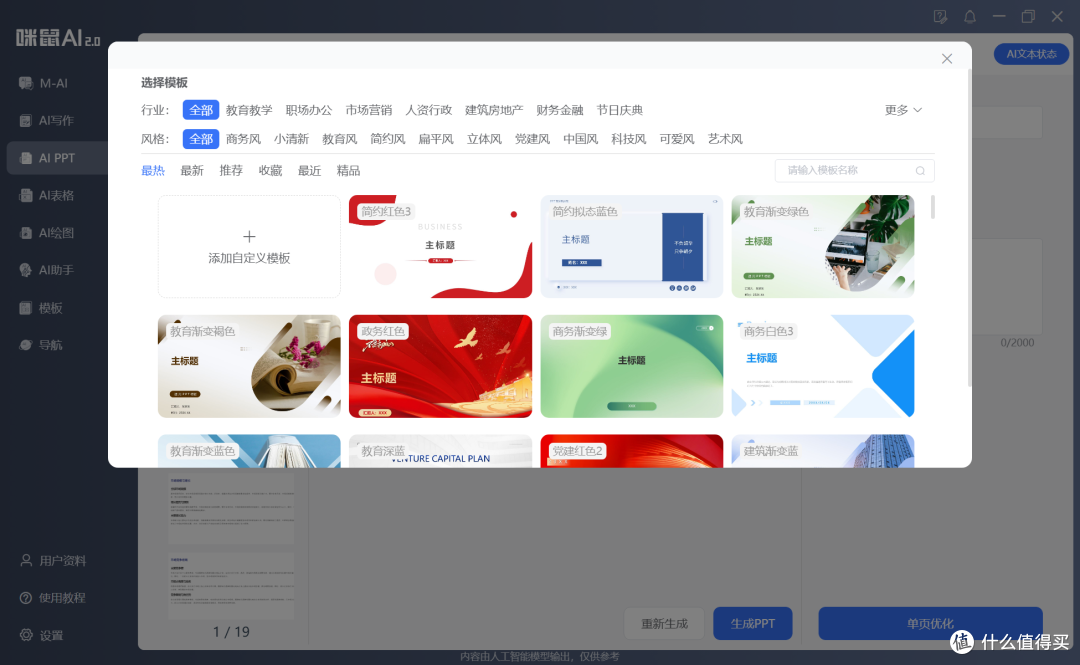The width and height of the screenshot is (1080, 665).
Task: Filter by style 立体风
Action: tap(484, 139)
